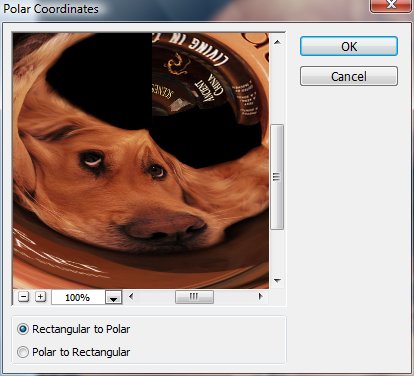Zoom in the preview with the plus button
This screenshot has width=414, height=376.
[x=41, y=297]
